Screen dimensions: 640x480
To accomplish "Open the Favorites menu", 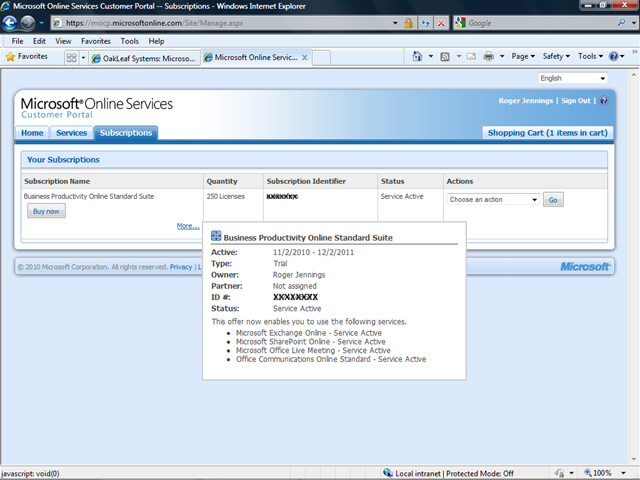I will click(96, 41).
